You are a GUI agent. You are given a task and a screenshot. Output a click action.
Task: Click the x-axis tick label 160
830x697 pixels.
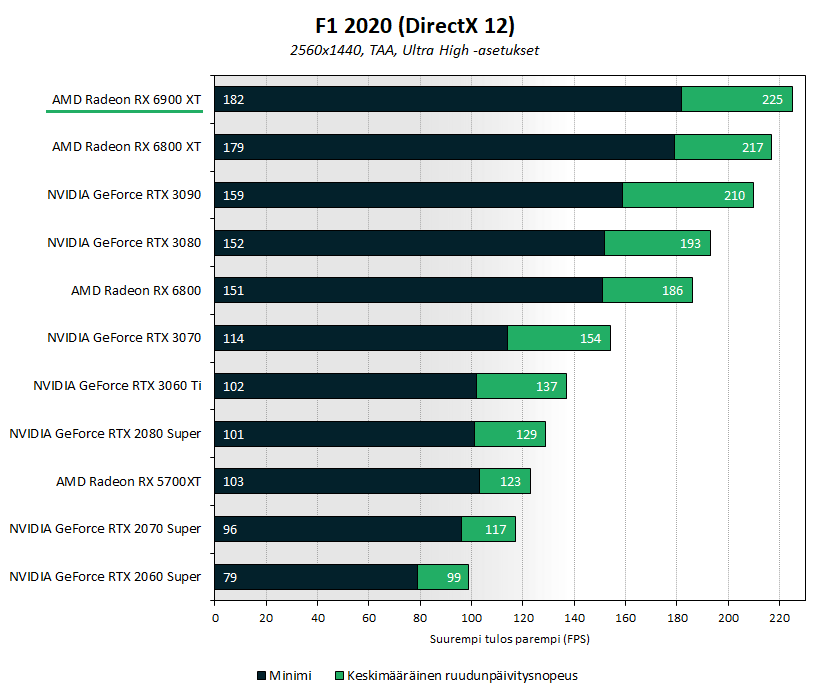(625, 618)
